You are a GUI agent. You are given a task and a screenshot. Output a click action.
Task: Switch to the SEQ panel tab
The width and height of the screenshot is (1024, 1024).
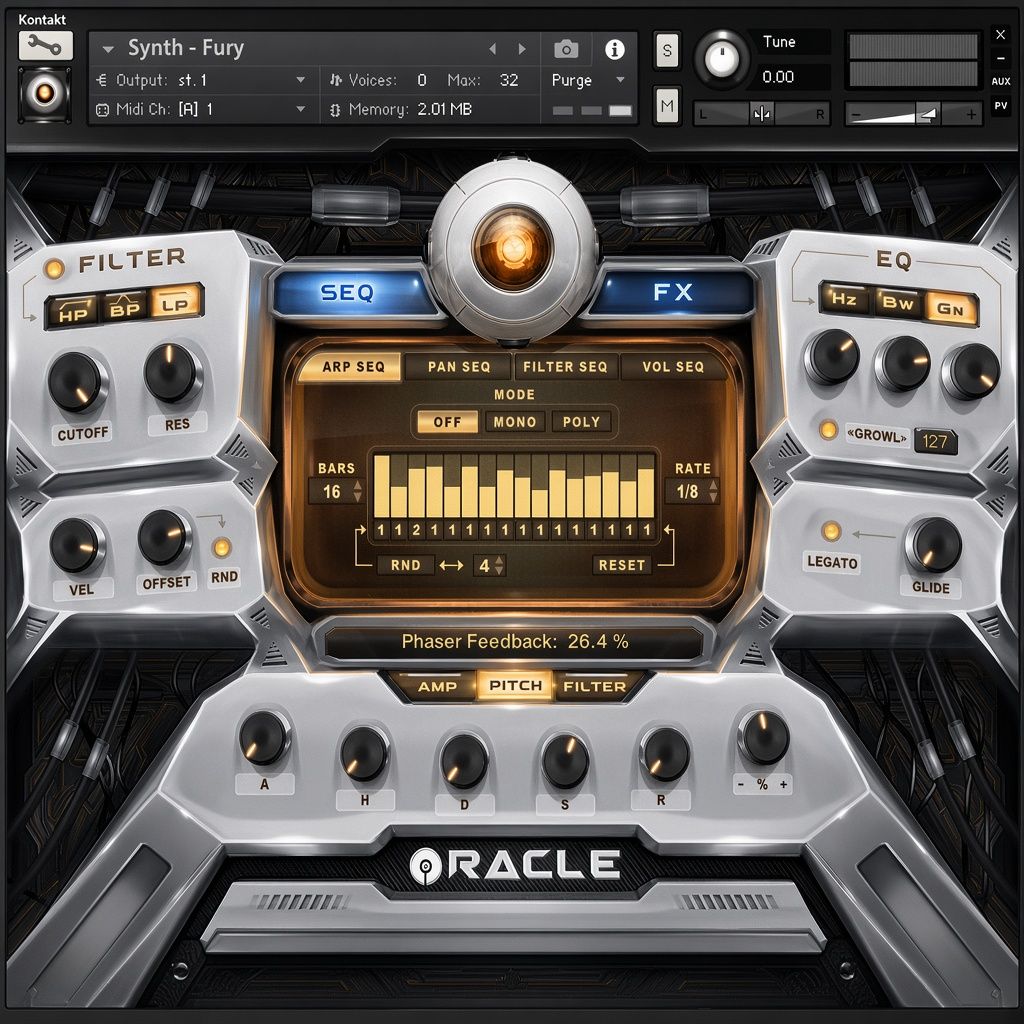pyautogui.click(x=347, y=292)
